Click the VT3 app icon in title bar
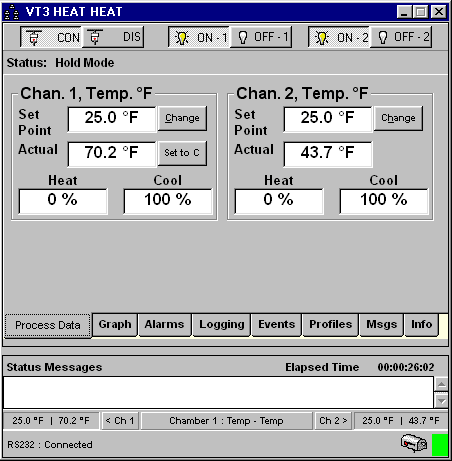Image resolution: width=452 pixels, height=461 pixels. click(12, 12)
